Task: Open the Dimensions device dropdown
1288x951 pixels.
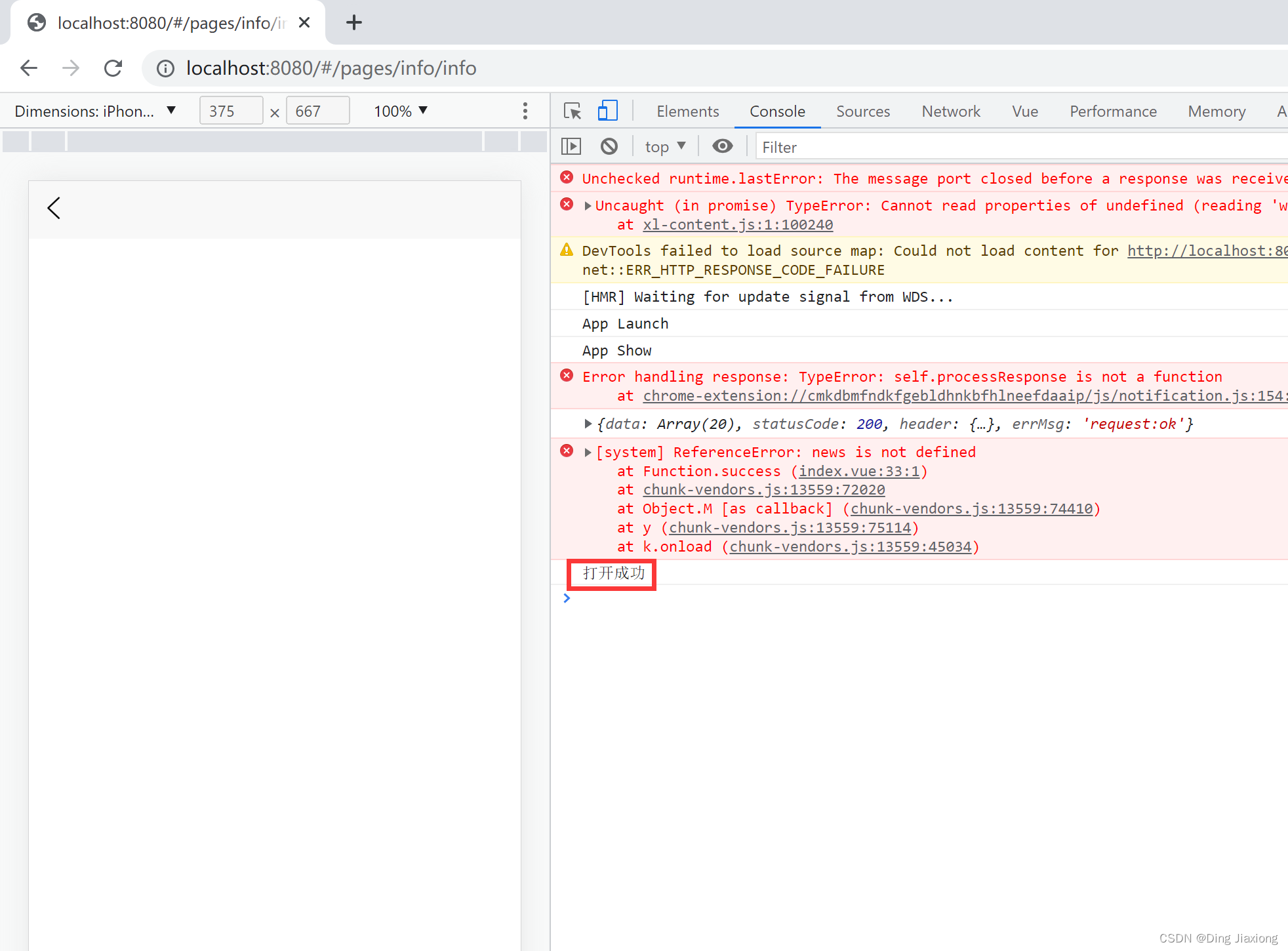Action: tap(96, 111)
